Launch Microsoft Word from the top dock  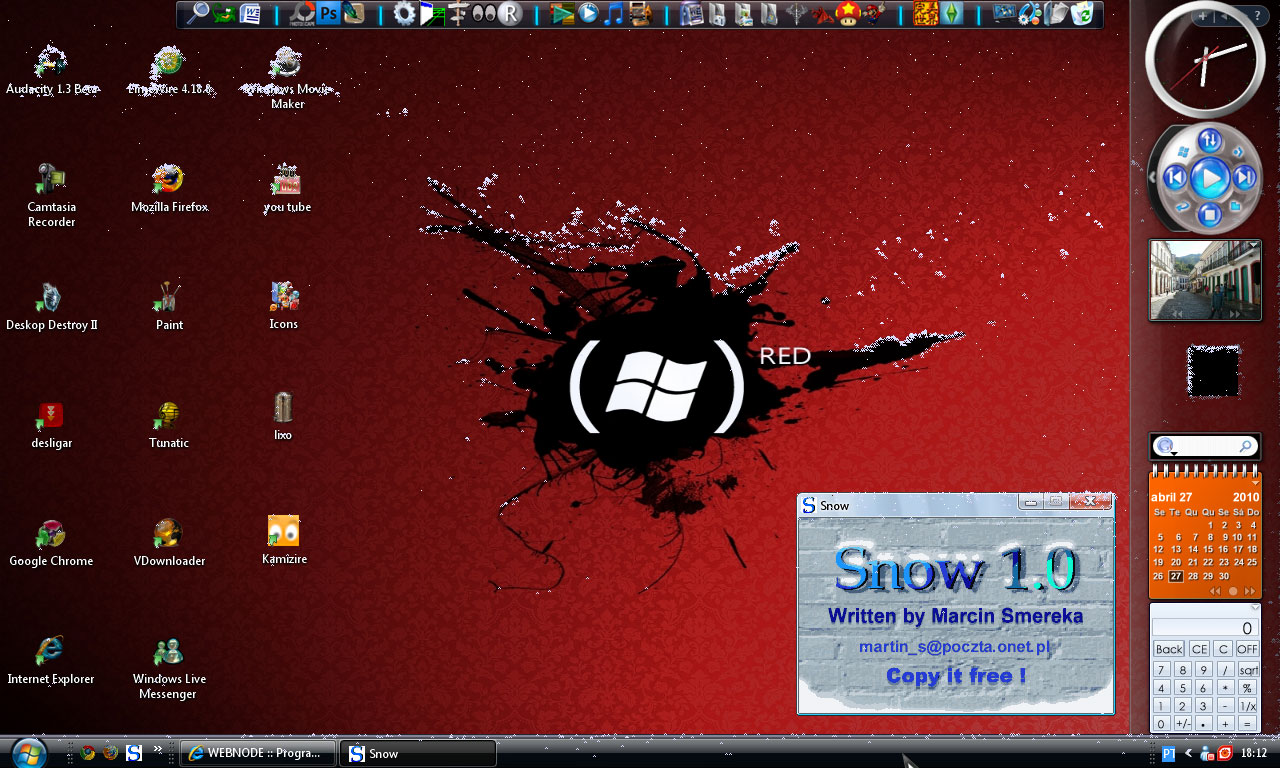[250, 13]
